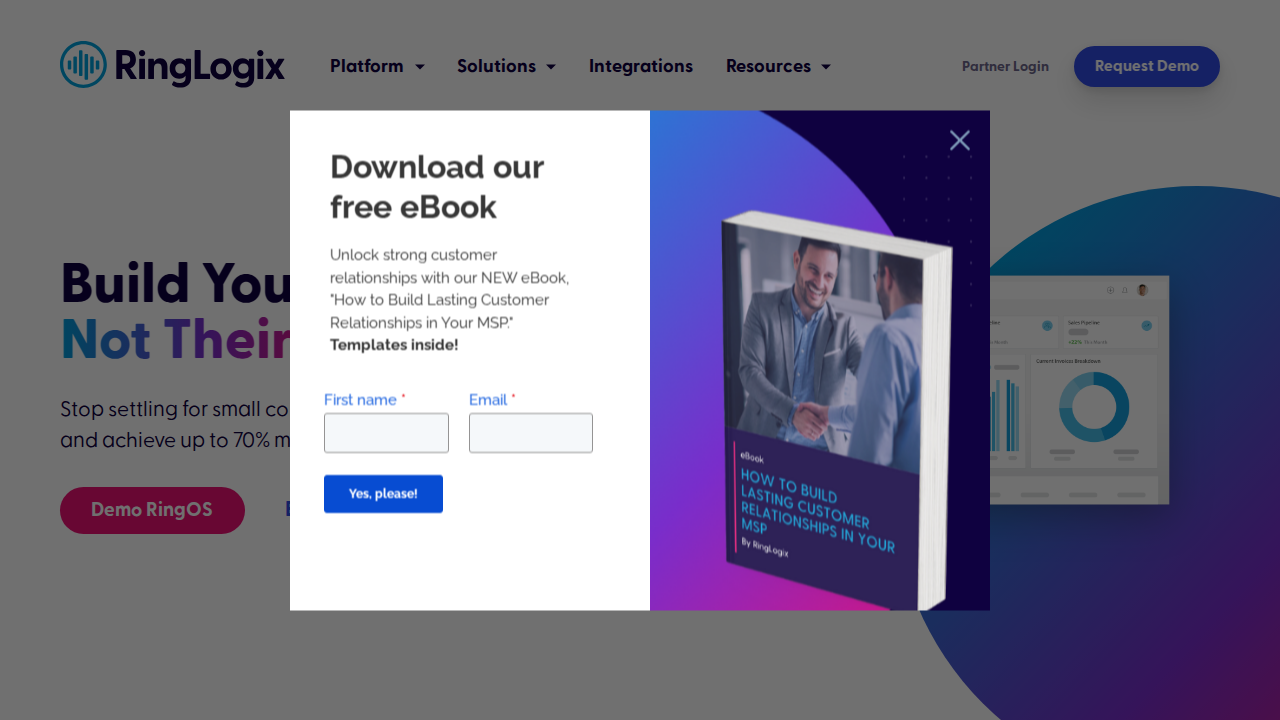Expand the Resources dropdown arrow

click(x=826, y=67)
